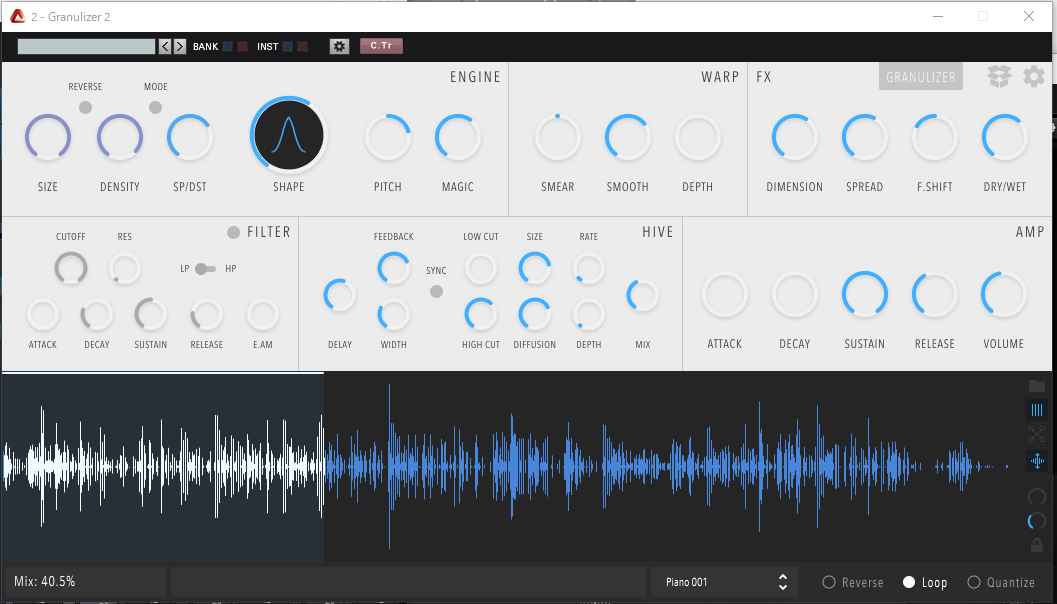Open the box-shaped preset library icon
Screen dimensions: 1057x604
click(999, 77)
